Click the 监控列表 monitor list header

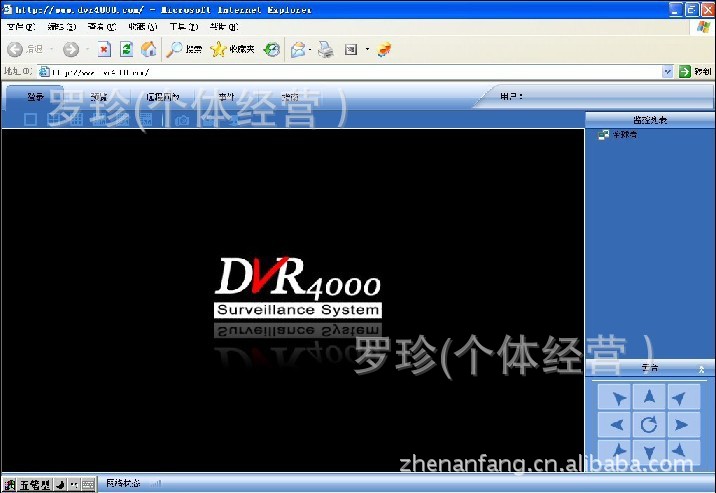pyautogui.click(x=650, y=120)
